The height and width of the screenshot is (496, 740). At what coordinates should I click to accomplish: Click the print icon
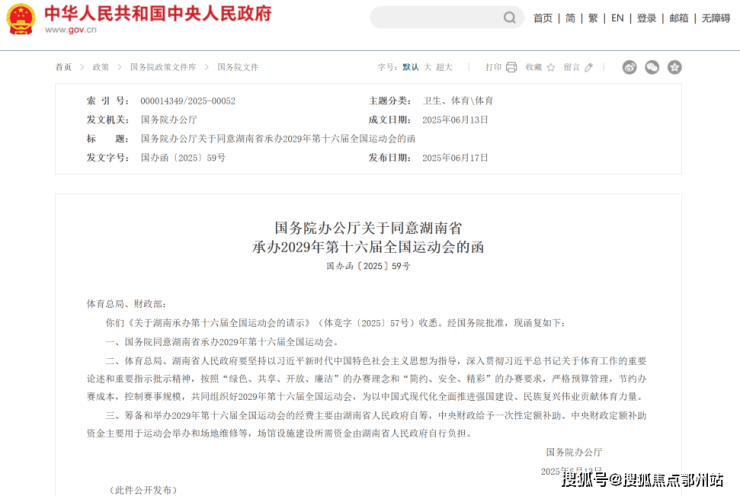(x=511, y=67)
